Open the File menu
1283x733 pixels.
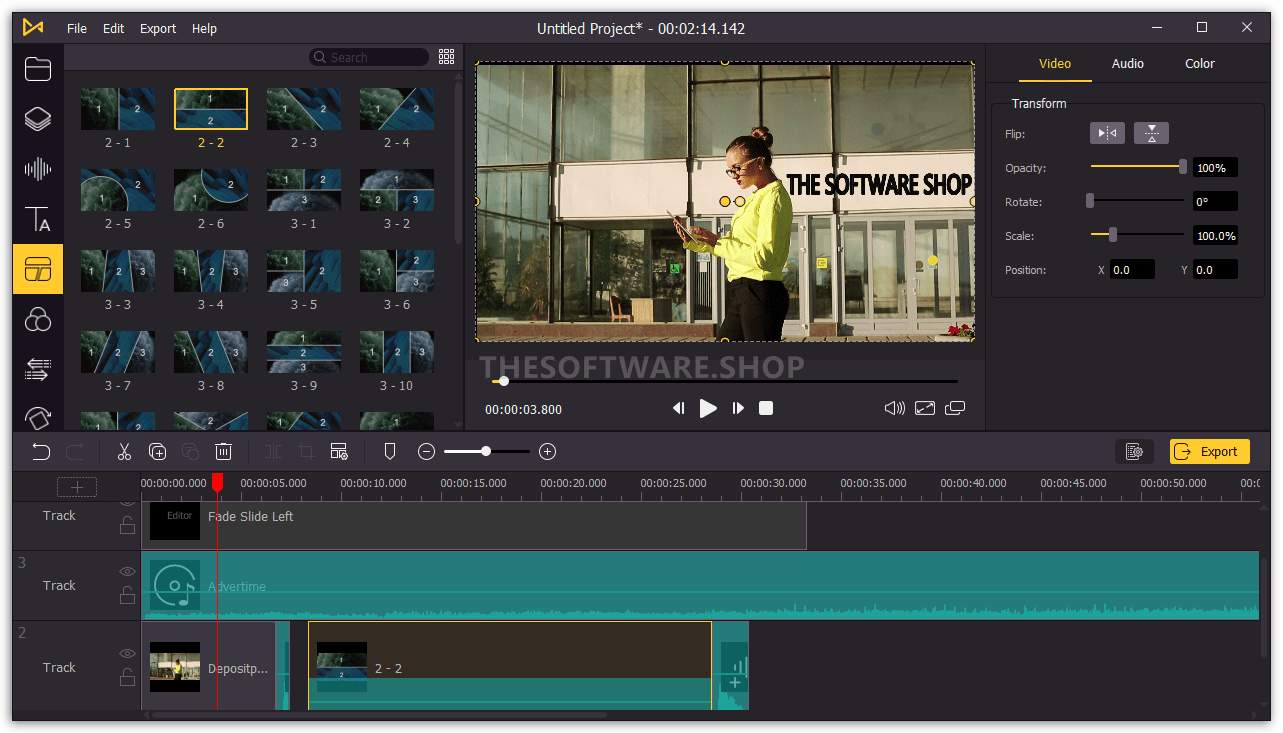[x=77, y=28]
